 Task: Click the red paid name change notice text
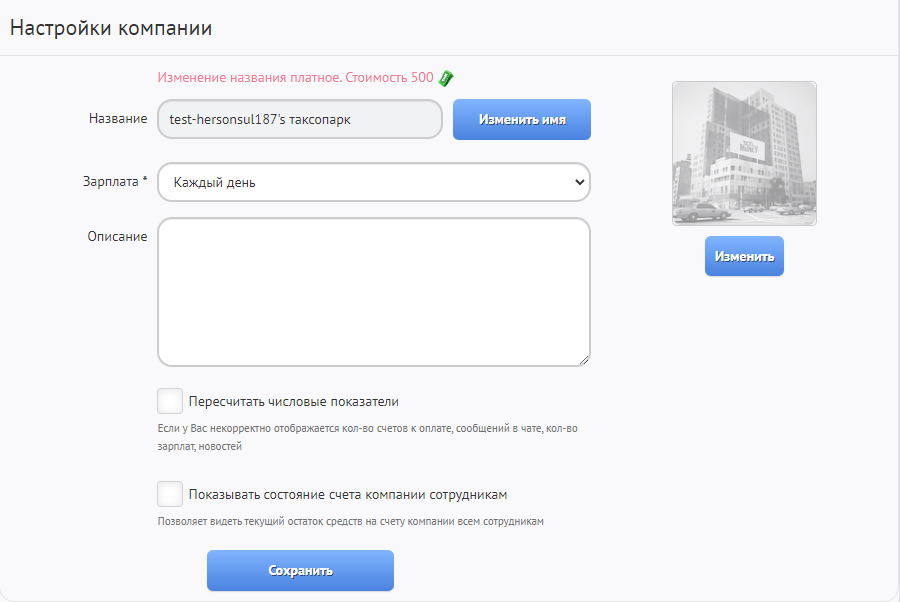295,78
